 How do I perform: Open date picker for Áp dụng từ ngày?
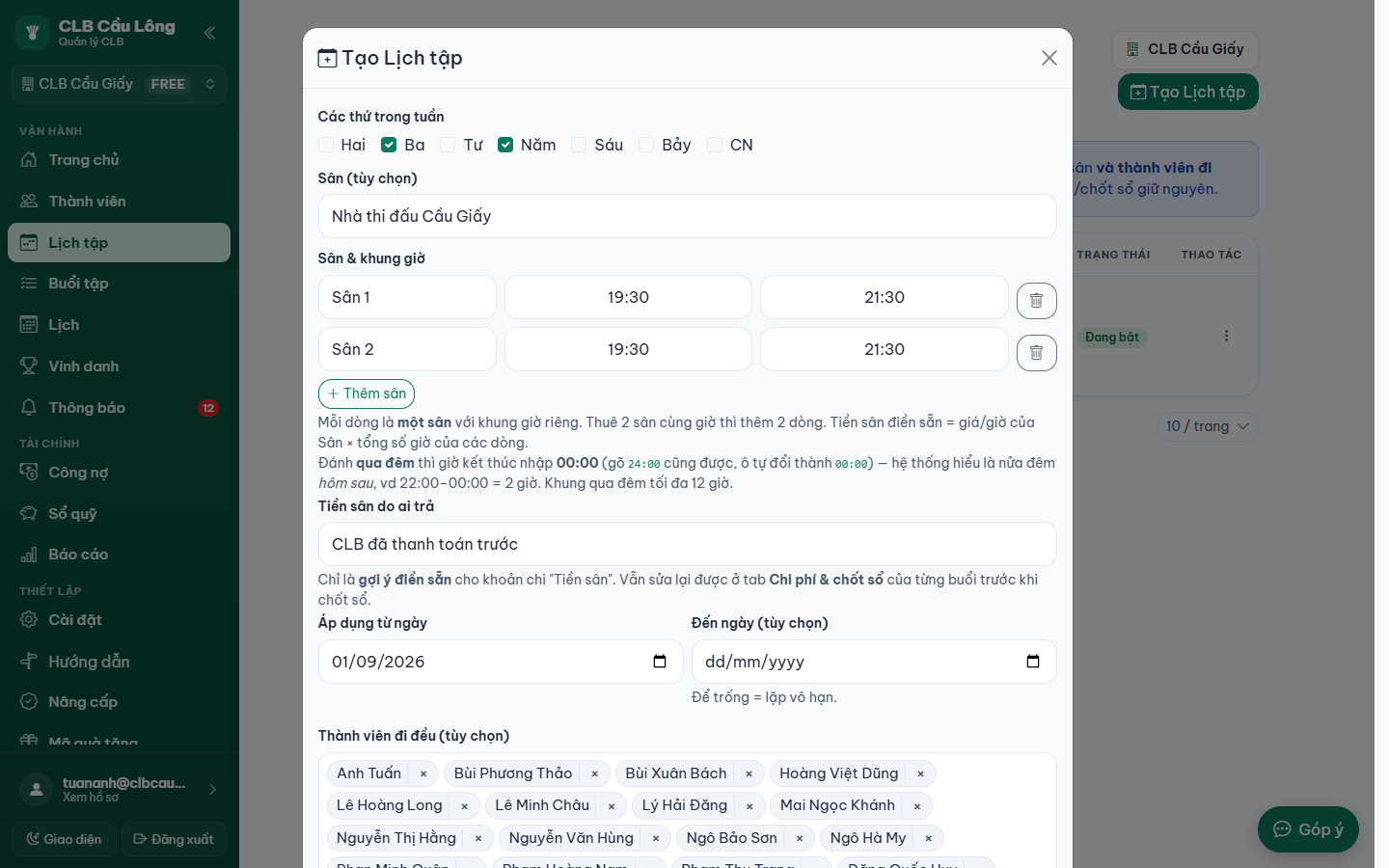tap(660, 662)
